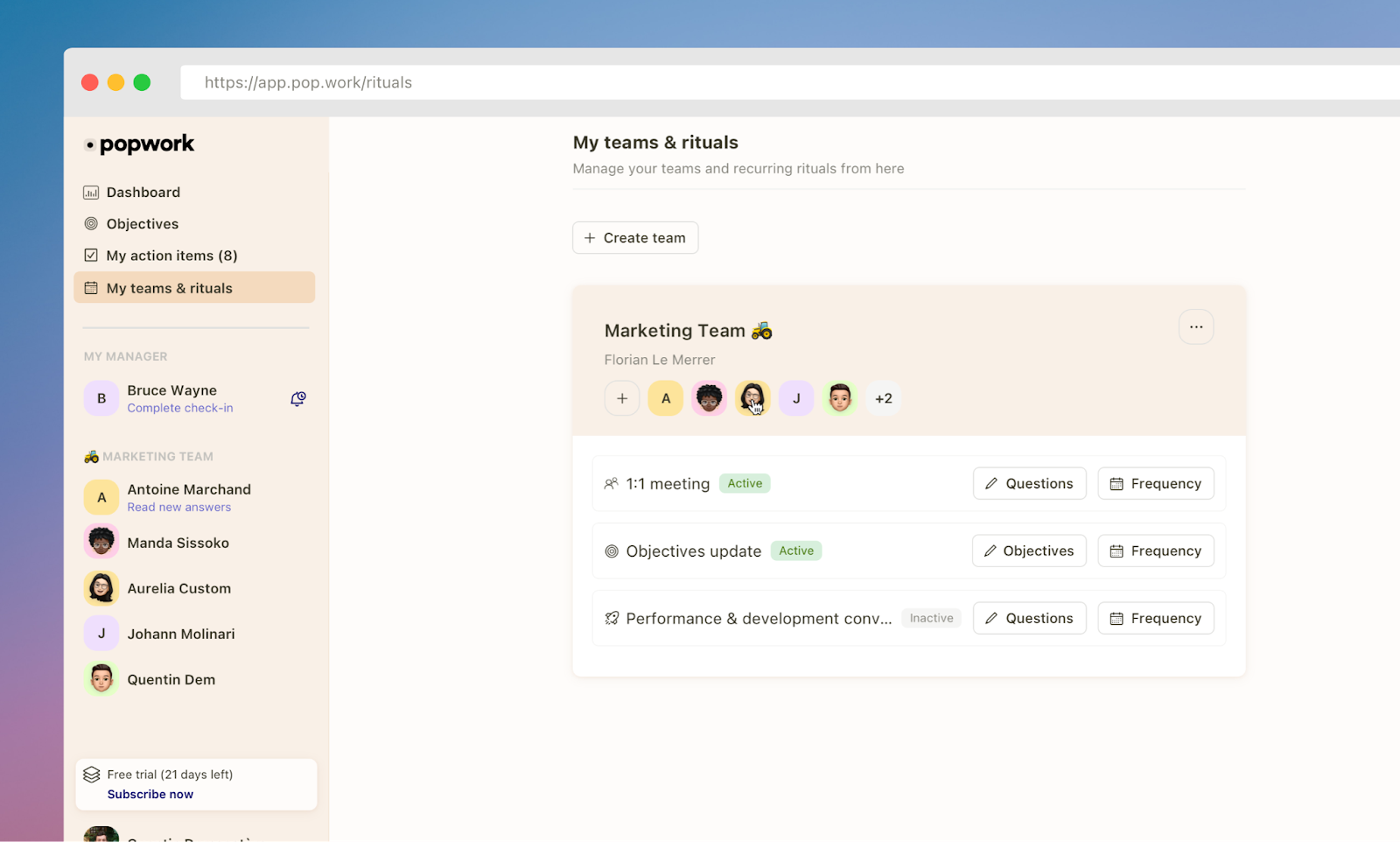The image size is (1400, 842).
Task: Click the people icon next to 1:1 meeting
Action: (611, 483)
